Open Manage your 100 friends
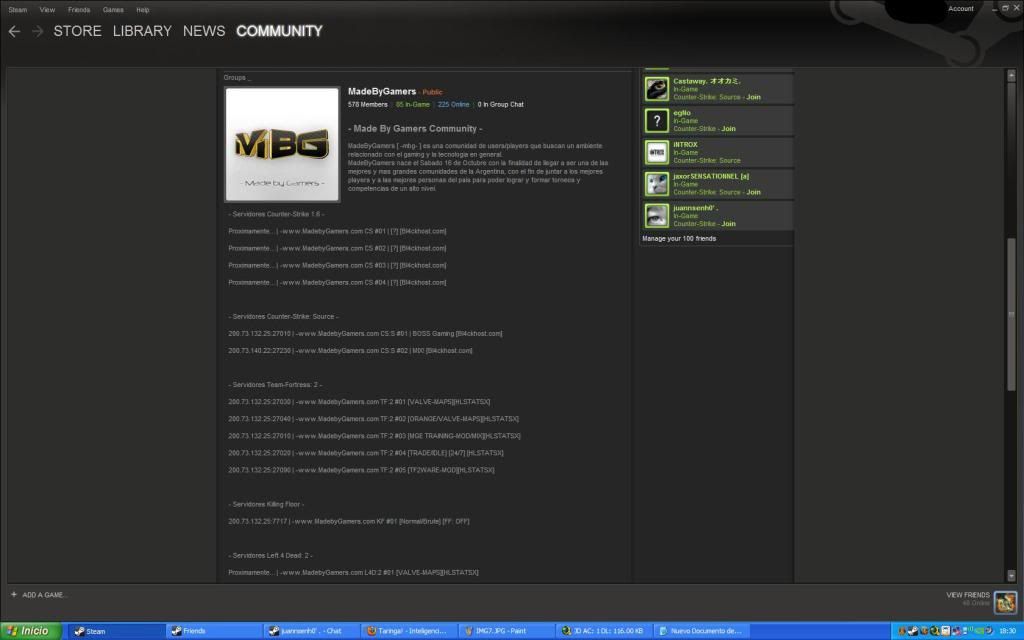The width and height of the screenshot is (1024, 640). (679, 239)
